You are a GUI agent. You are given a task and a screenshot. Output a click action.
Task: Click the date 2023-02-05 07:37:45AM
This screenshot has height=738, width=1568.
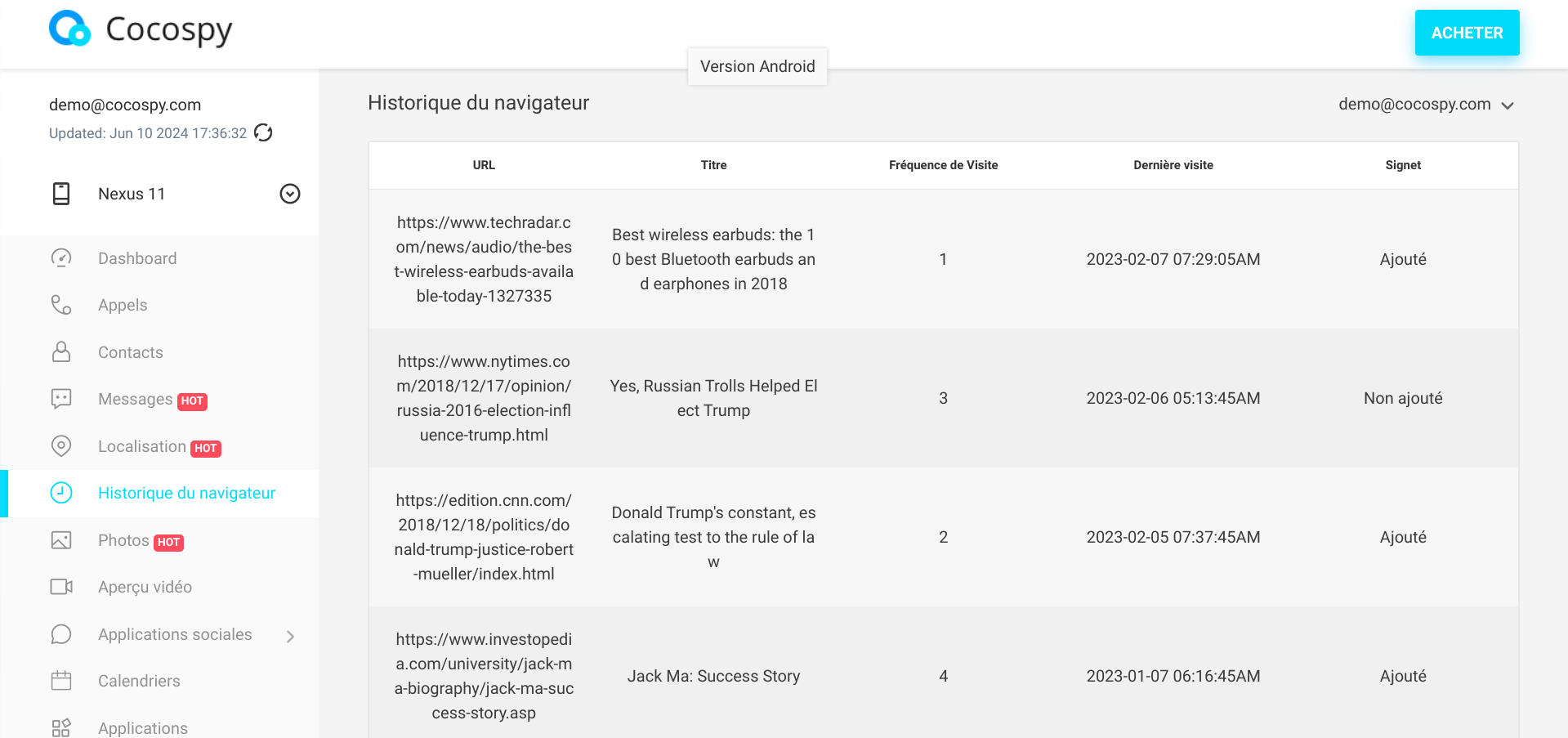pyautogui.click(x=1173, y=537)
